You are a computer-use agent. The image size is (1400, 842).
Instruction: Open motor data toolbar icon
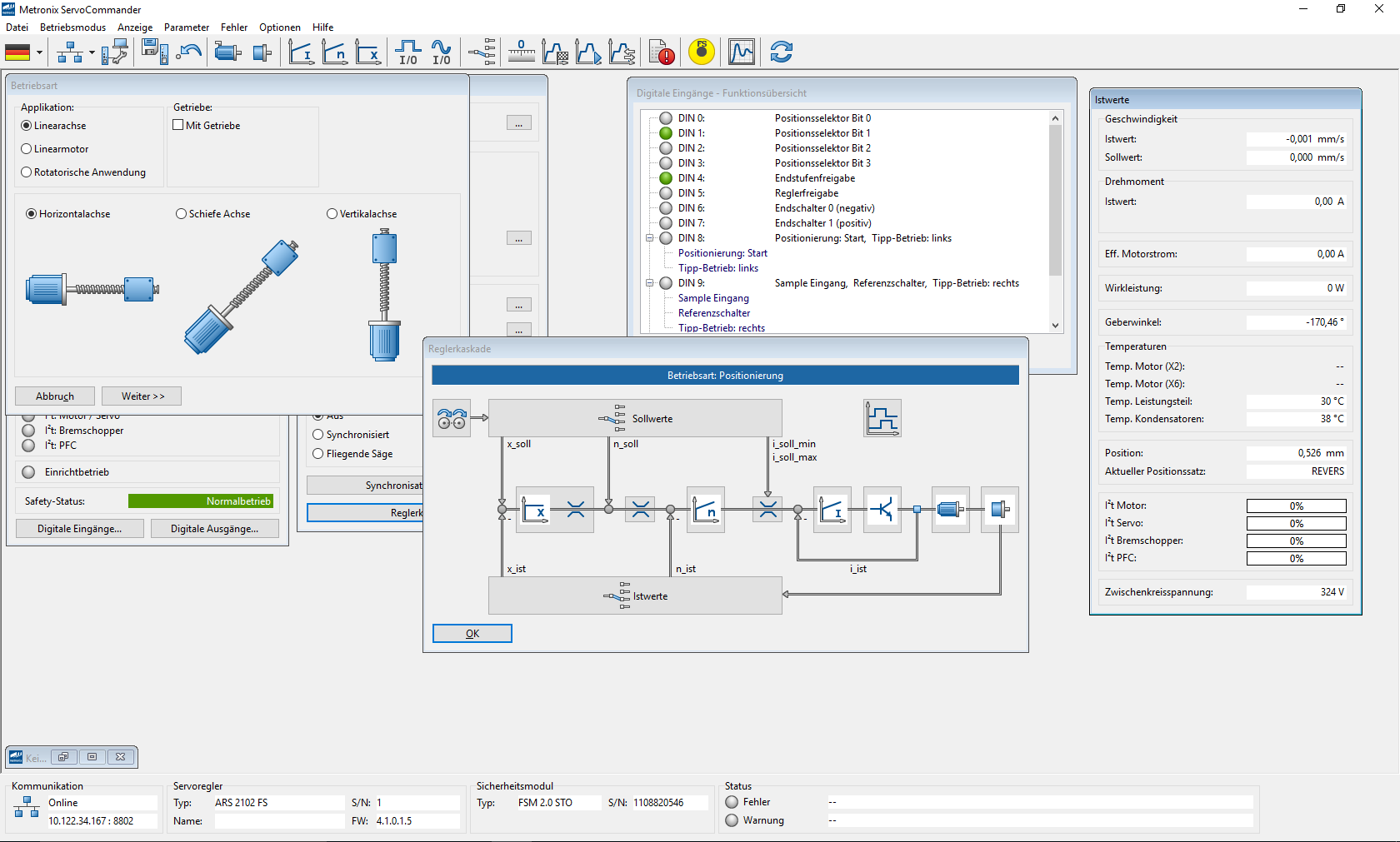(x=227, y=52)
